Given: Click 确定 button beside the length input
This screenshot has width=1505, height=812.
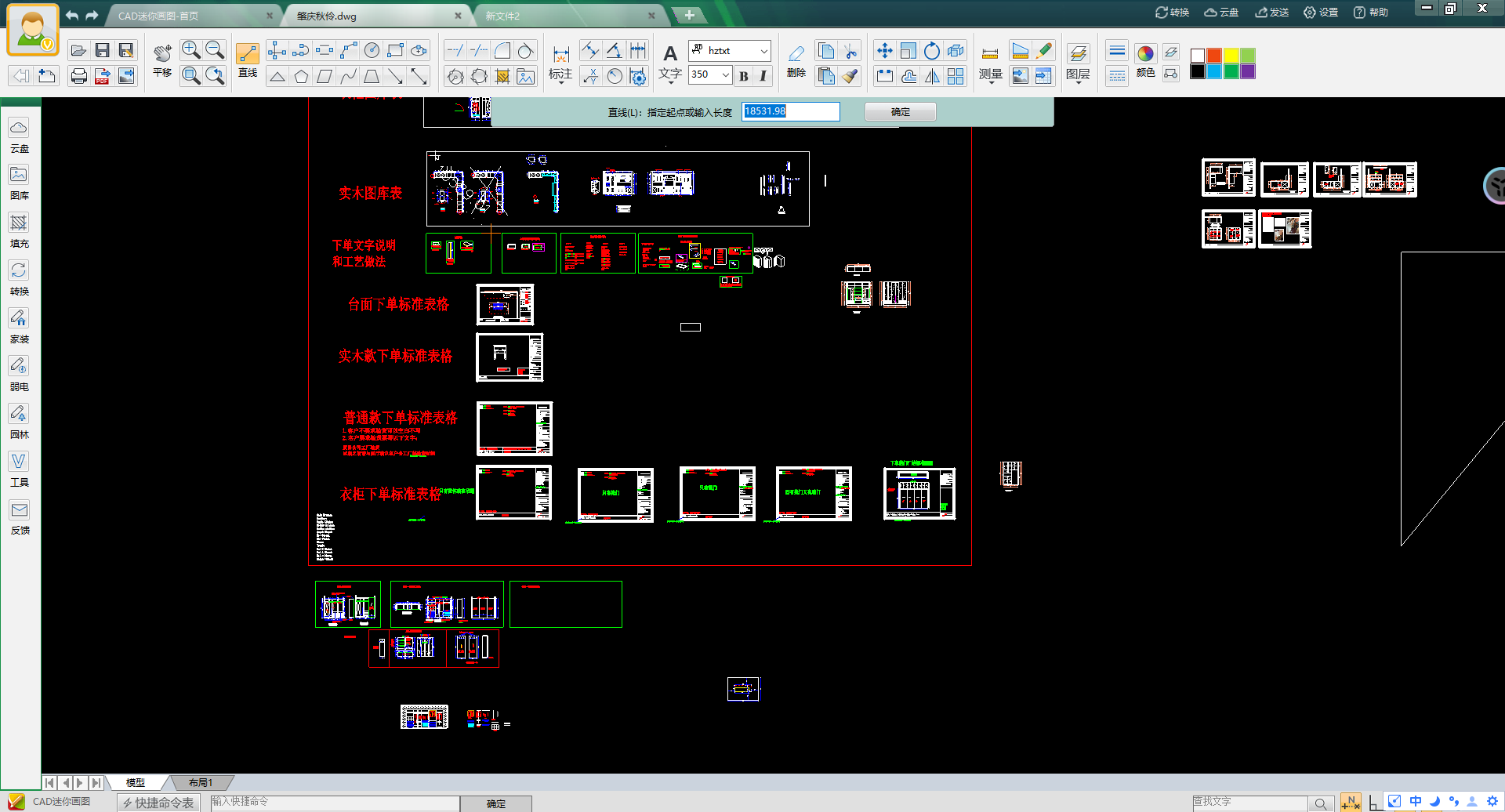Looking at the screenshot, I should click(x=900, y=112).
